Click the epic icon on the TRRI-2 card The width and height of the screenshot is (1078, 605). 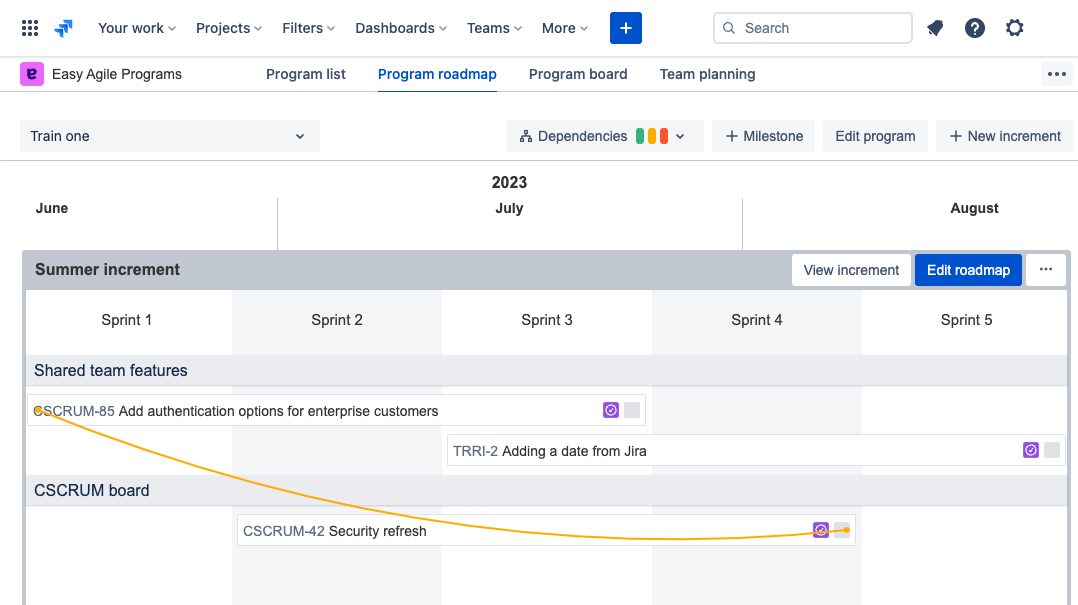coord(1031,450)
